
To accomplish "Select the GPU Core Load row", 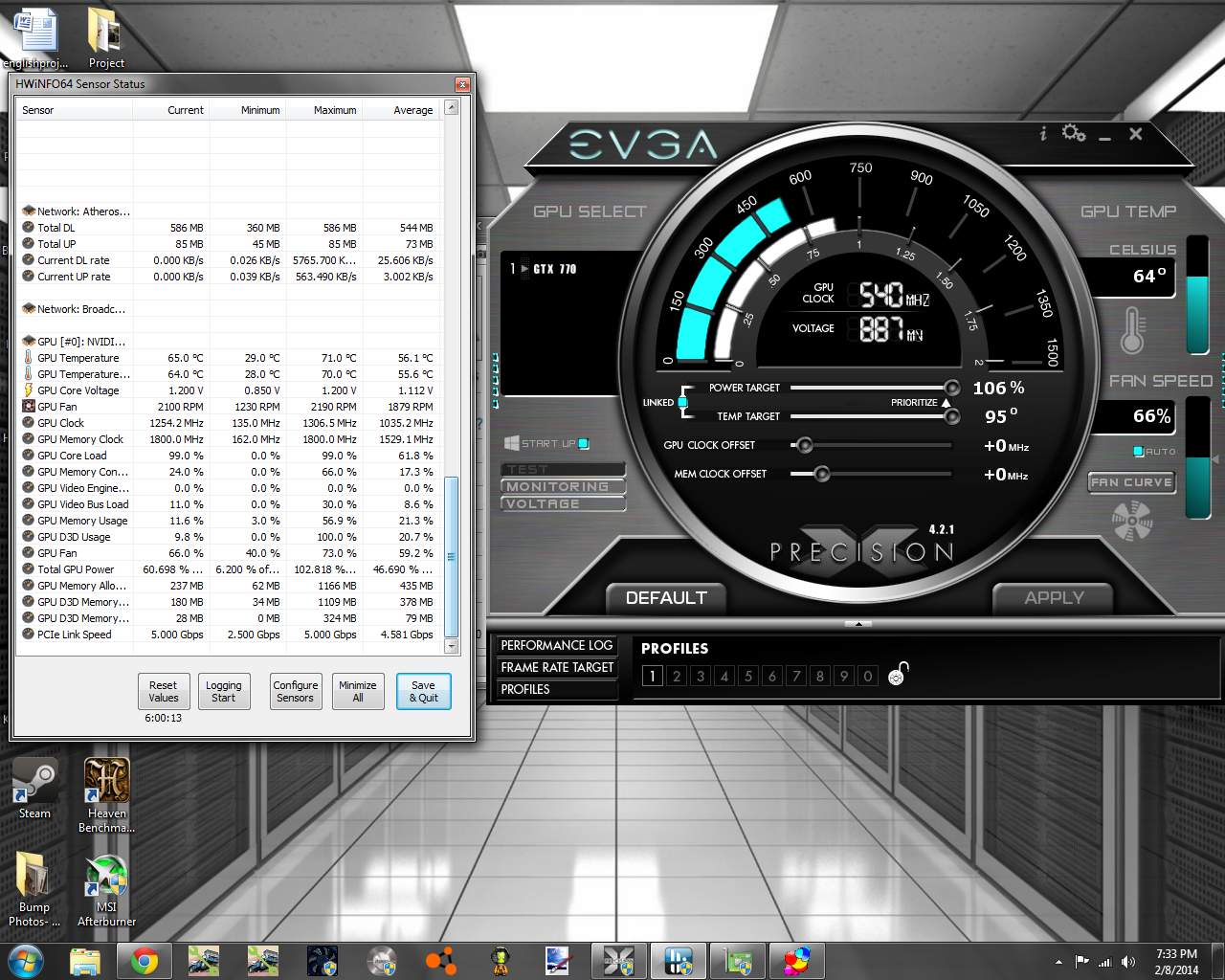I will (x=229, y=456).
